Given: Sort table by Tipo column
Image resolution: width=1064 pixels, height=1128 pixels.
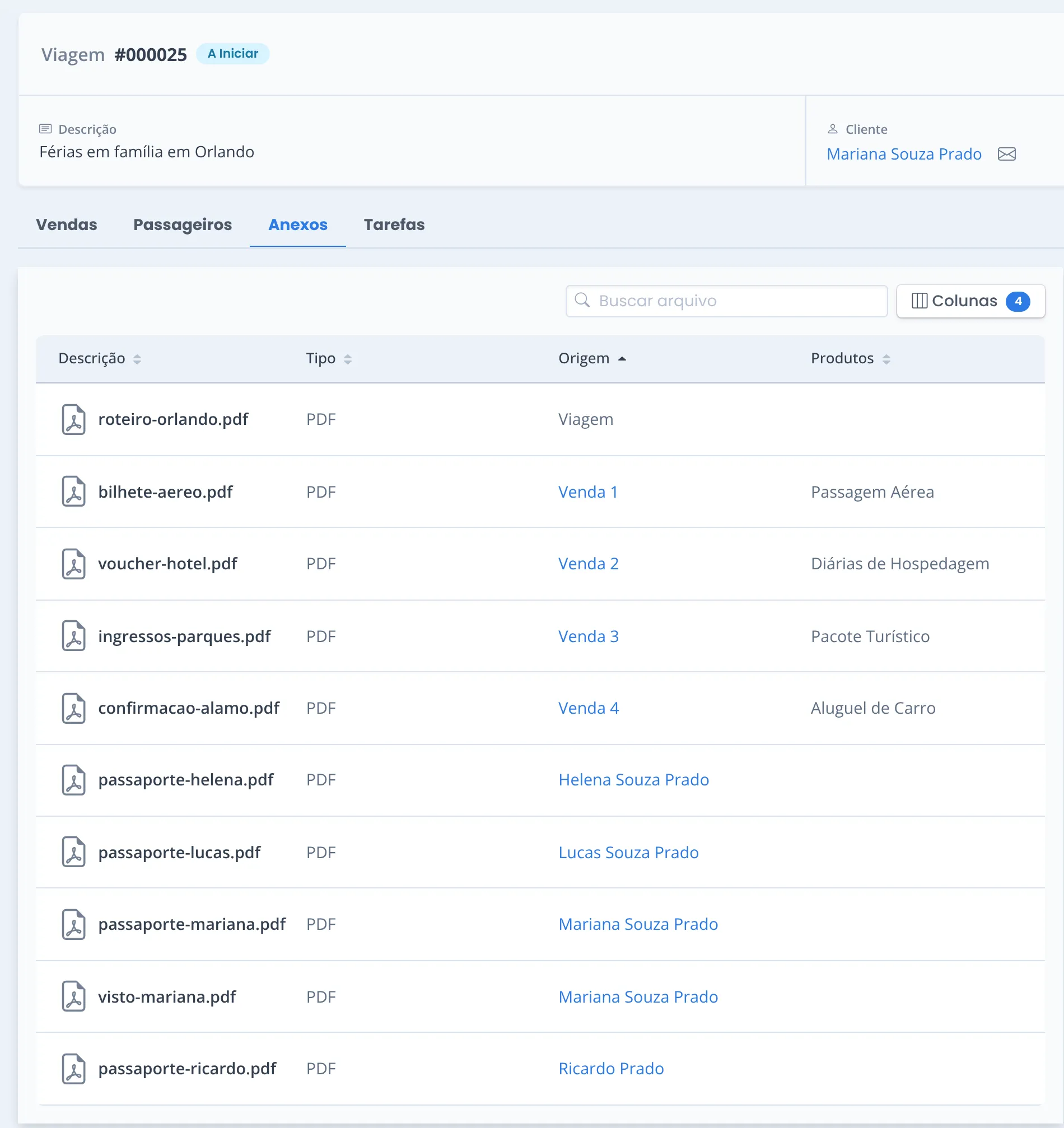Looking at the screenshot, I should click(x=329, y=359).
